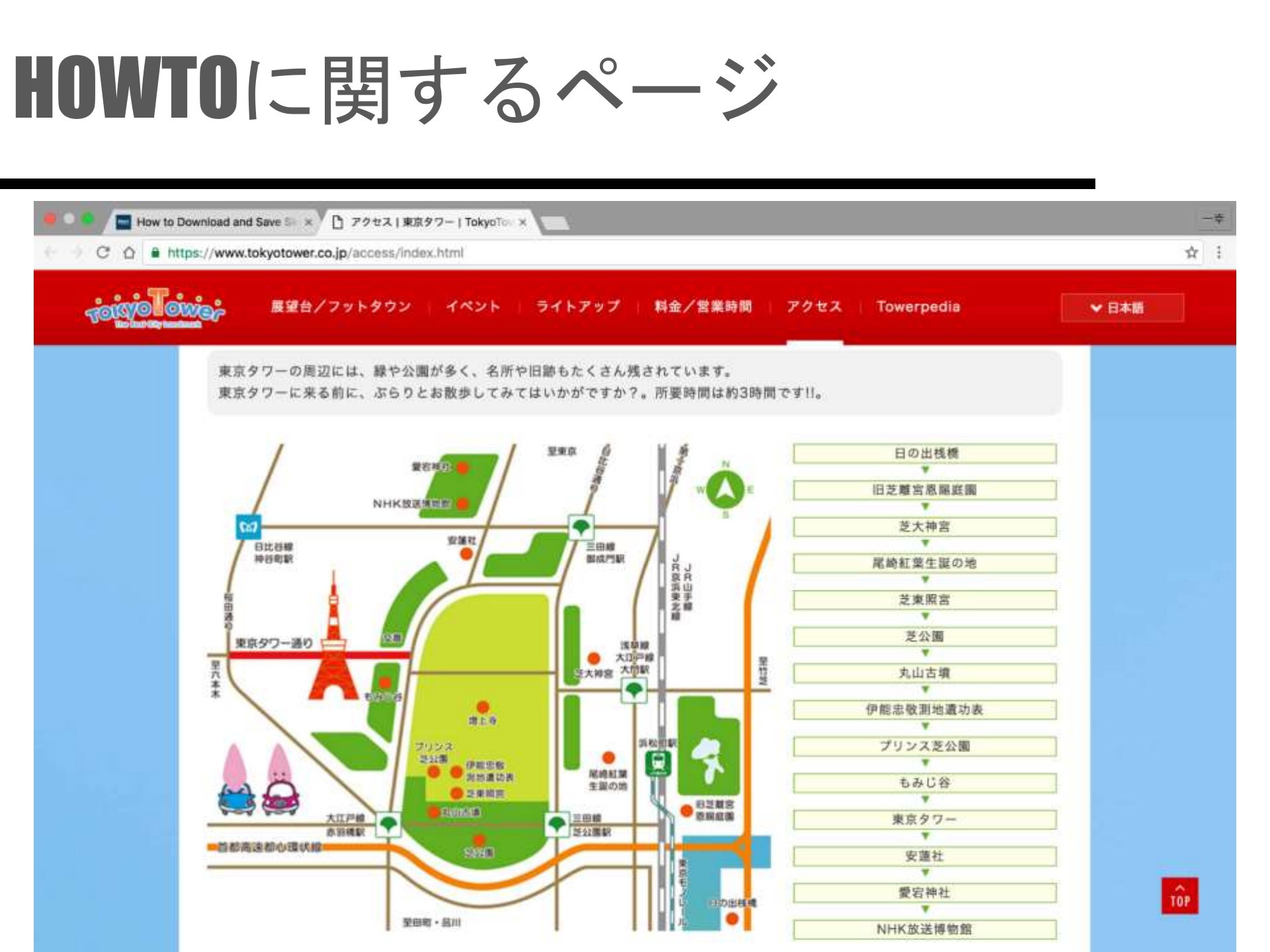Click the browser back arrow

click(x=50, y=253)
